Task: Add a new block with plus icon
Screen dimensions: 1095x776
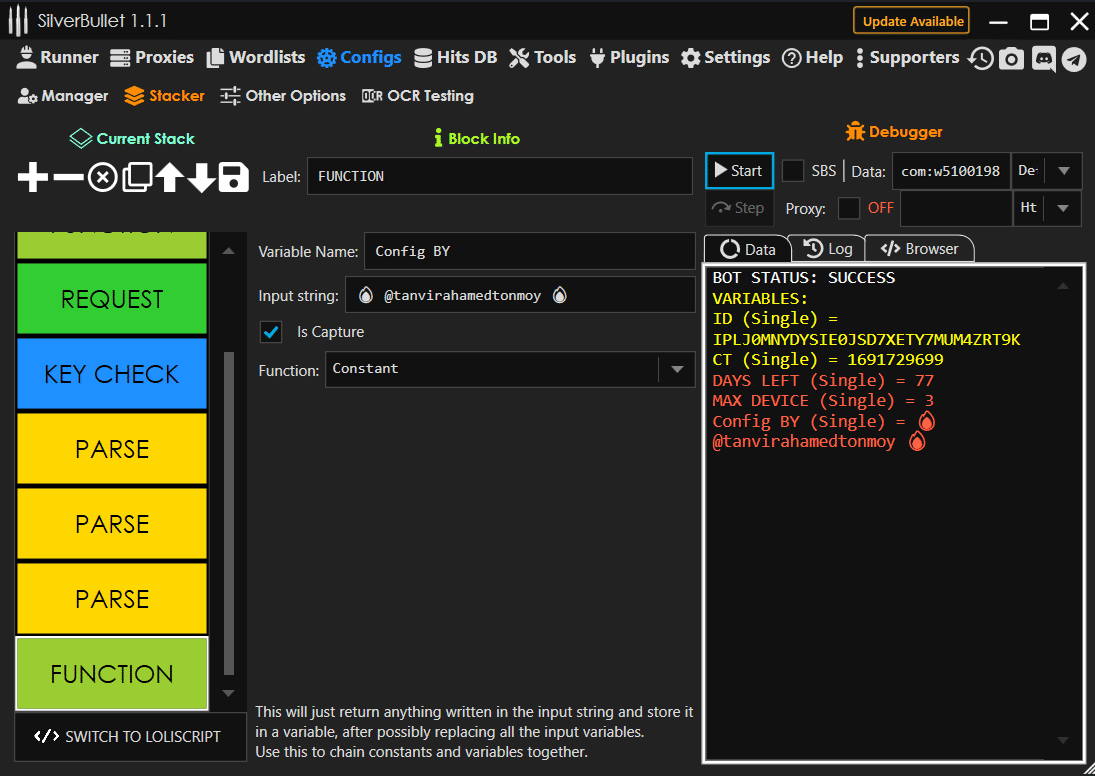Action: [x=33, y=178]
